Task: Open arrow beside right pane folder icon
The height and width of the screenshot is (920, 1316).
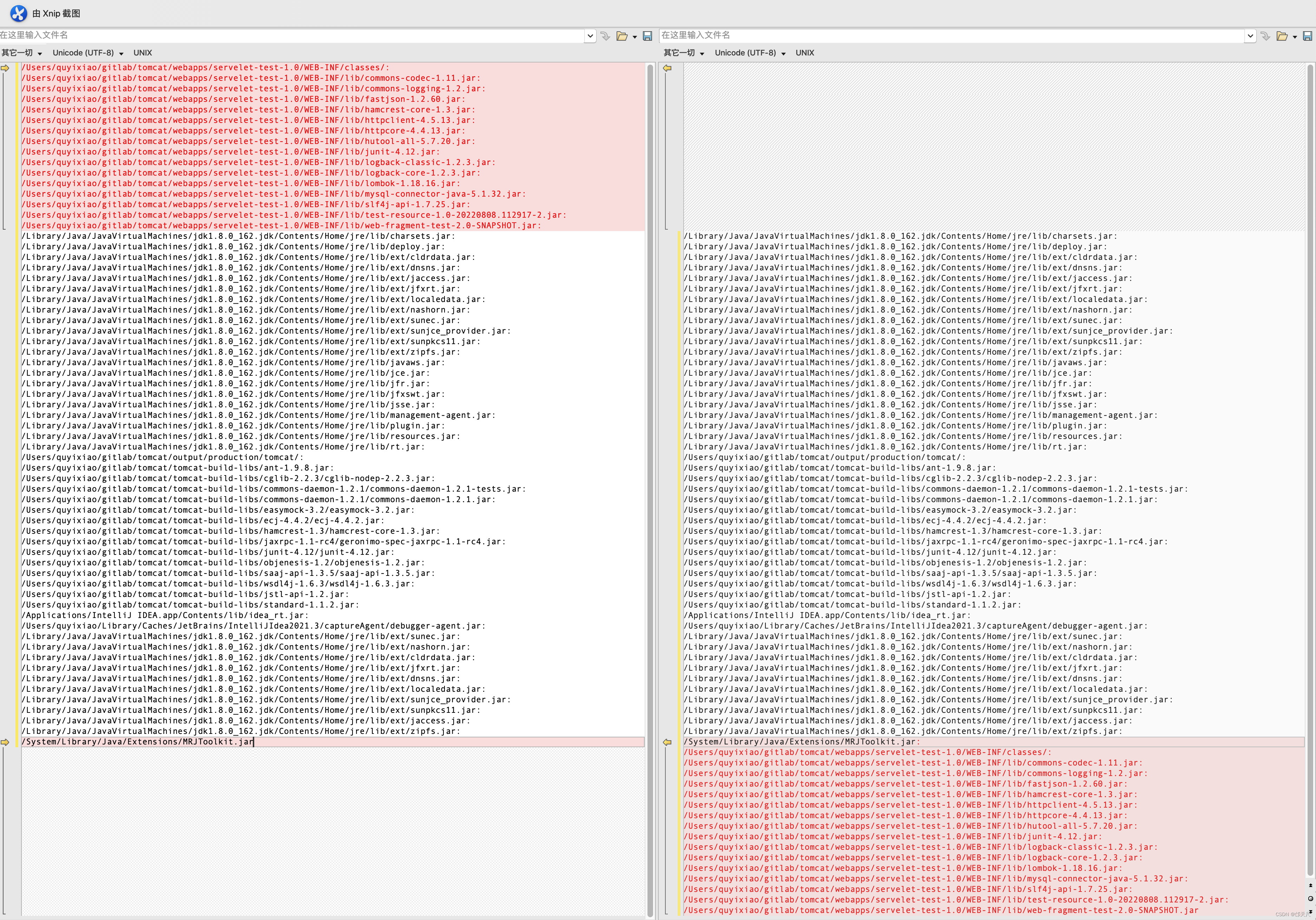Action: click(1295, 37)
